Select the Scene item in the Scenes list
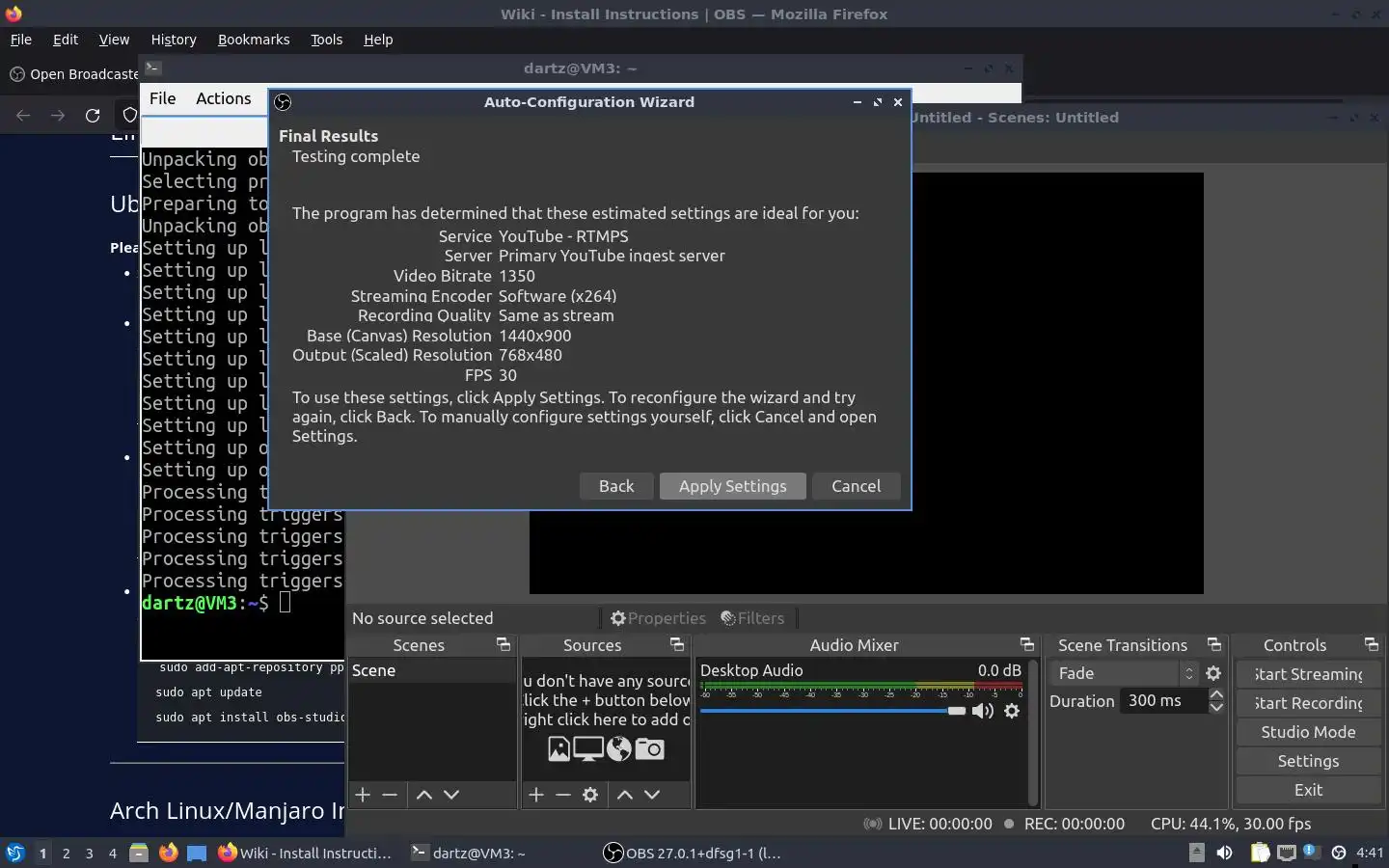1389x868 pixels. (431, 670)
